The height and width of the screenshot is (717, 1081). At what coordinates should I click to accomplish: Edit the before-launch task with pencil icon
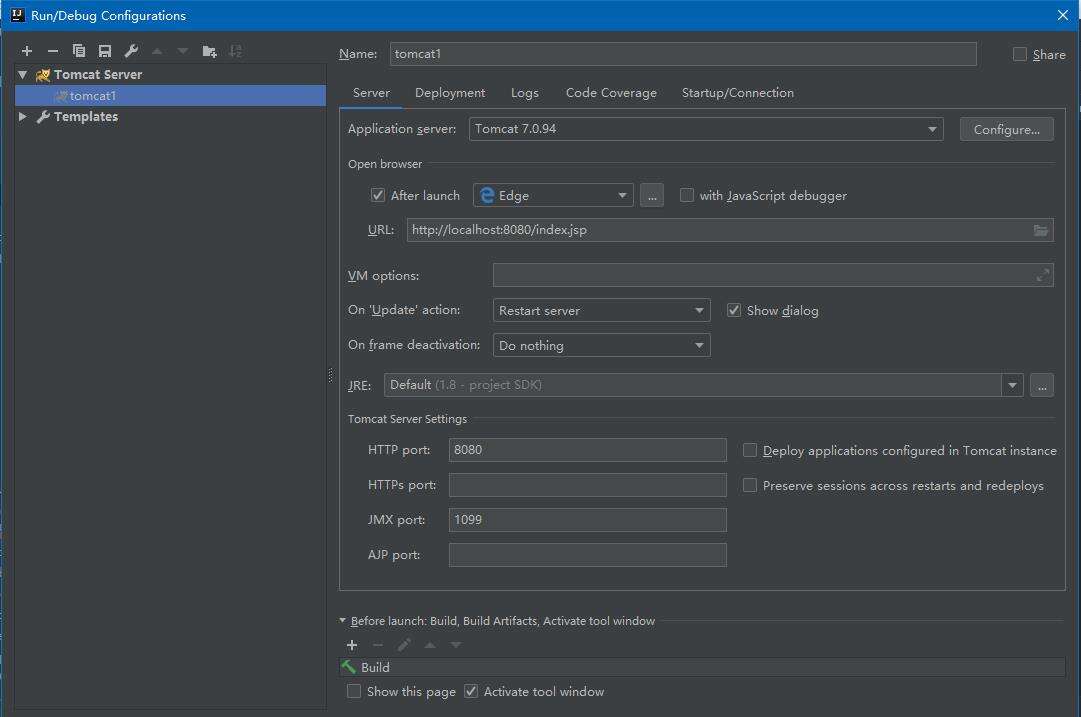404,645
